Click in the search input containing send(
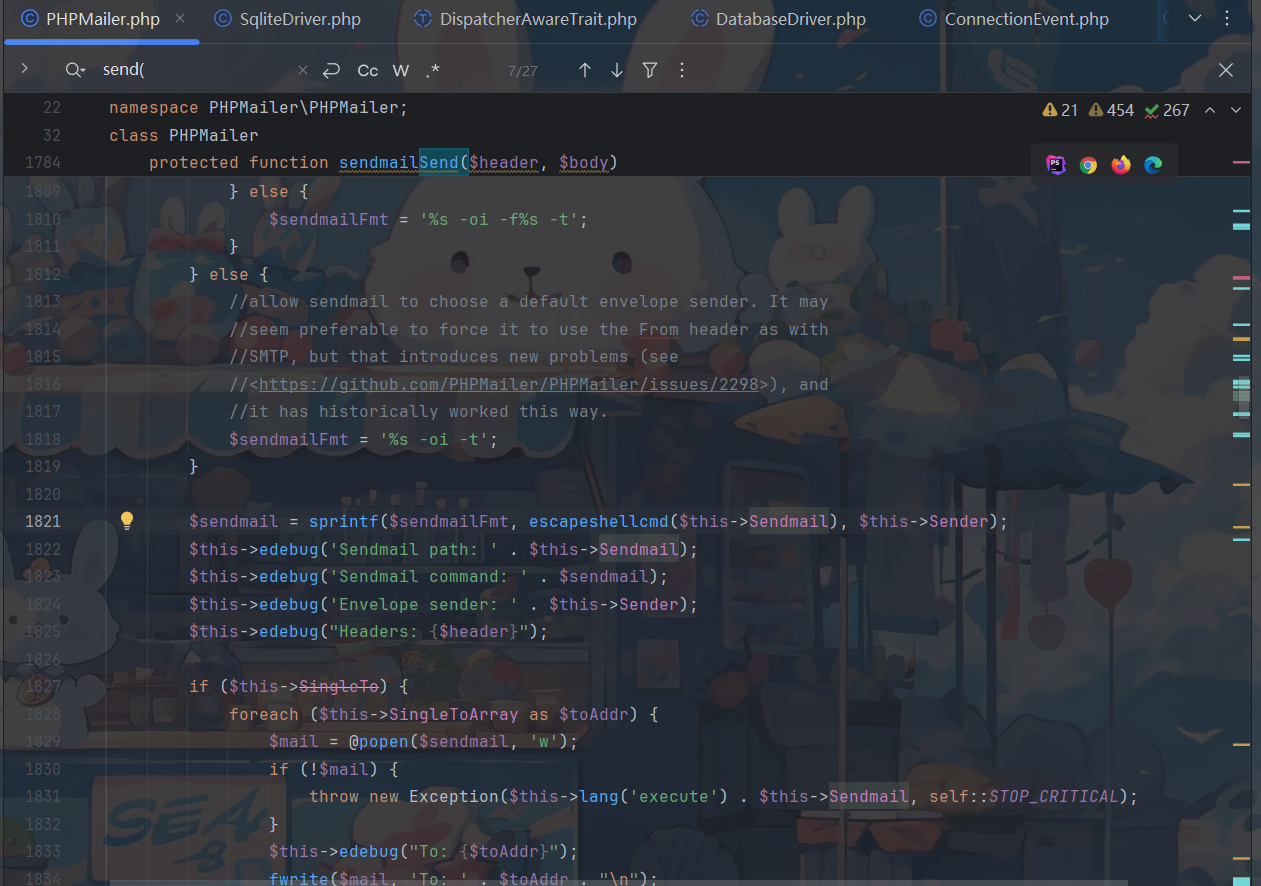The width and height of the screenshot is (1261, 886). tap(195, 70)
